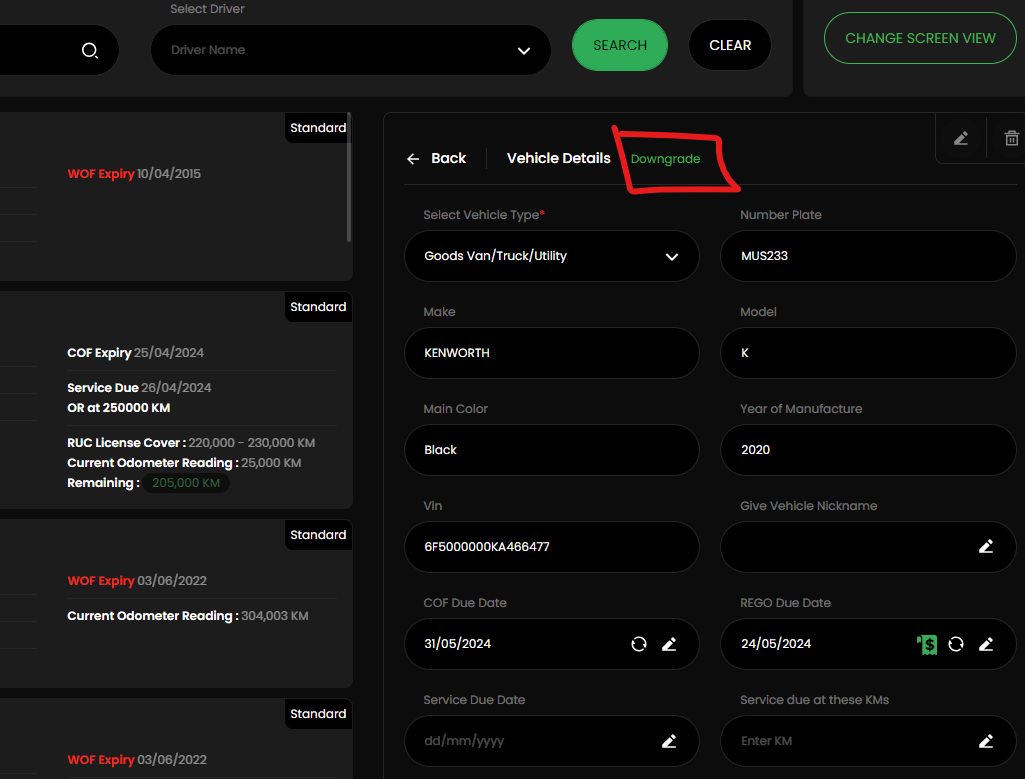
Task: Select the Vehicle Details tab heading
Action: tap(558, 158)
